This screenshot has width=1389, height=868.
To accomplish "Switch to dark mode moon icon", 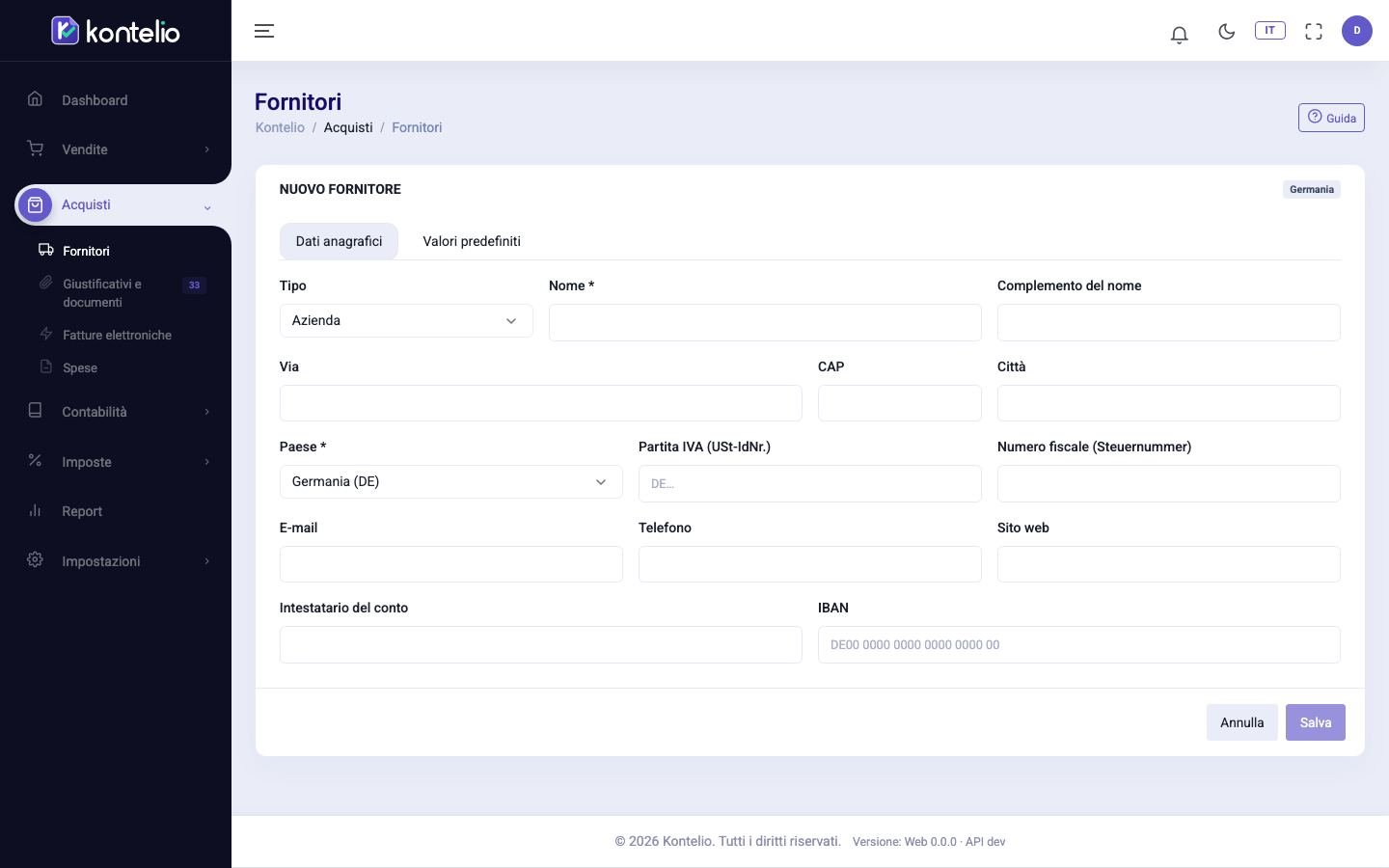I will (x=1227, y=31).
